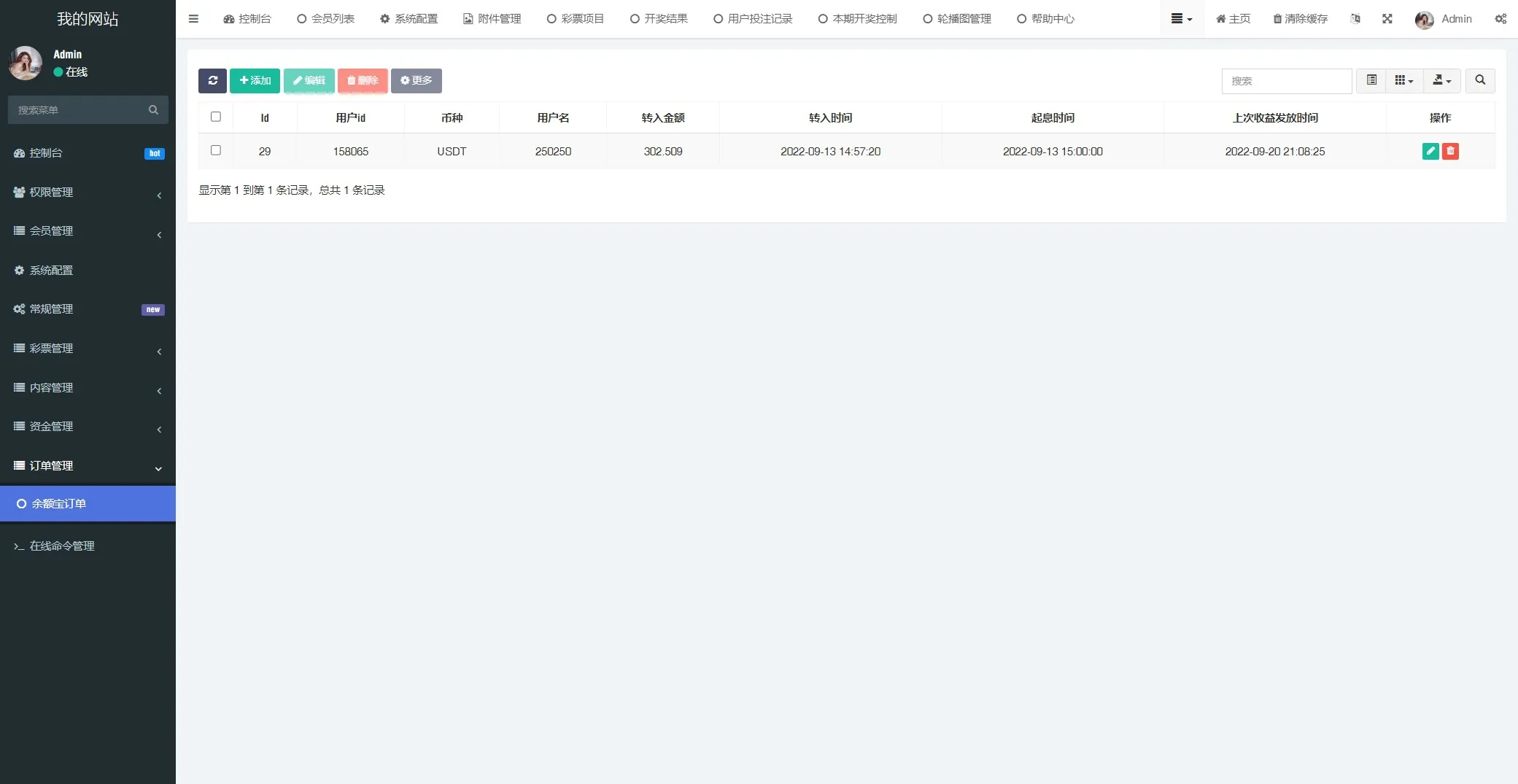
Task: Open the 开奖结果 menu in top navigation
Action: [x=658, y=18]
